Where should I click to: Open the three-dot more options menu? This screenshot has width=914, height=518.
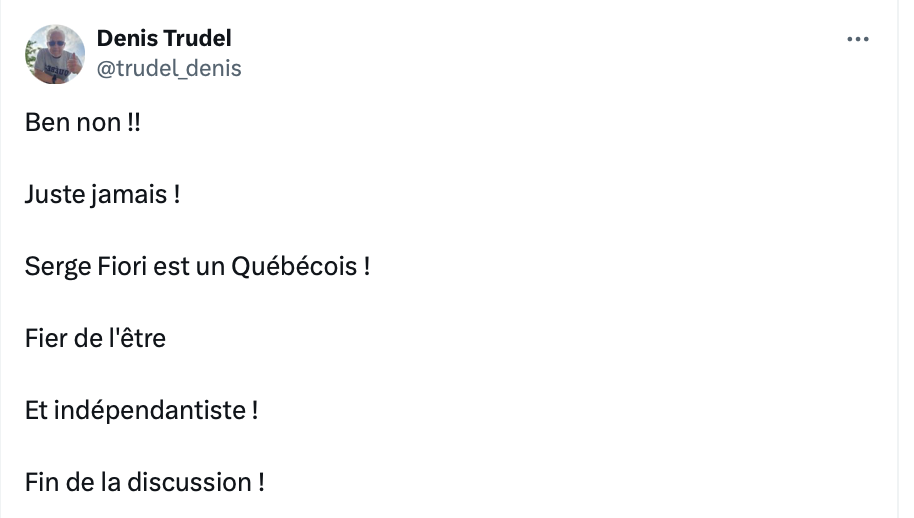click(x=857, y=39)
